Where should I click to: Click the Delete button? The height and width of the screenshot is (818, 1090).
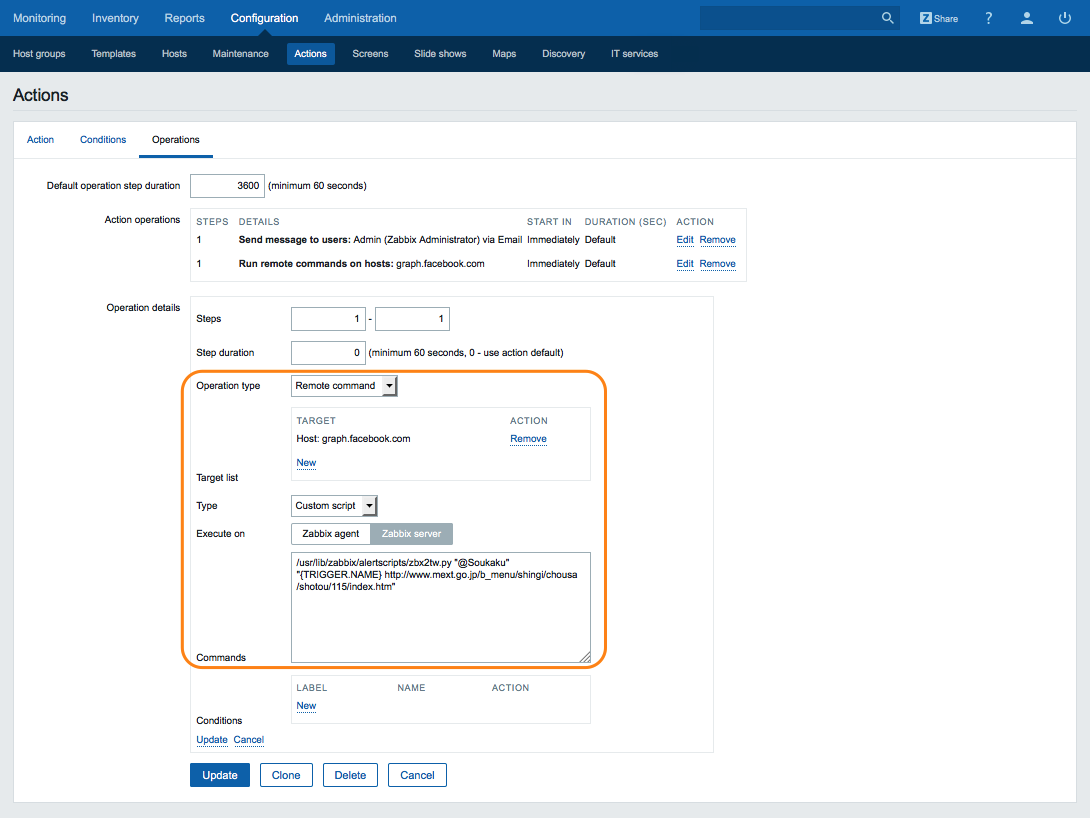350,775
